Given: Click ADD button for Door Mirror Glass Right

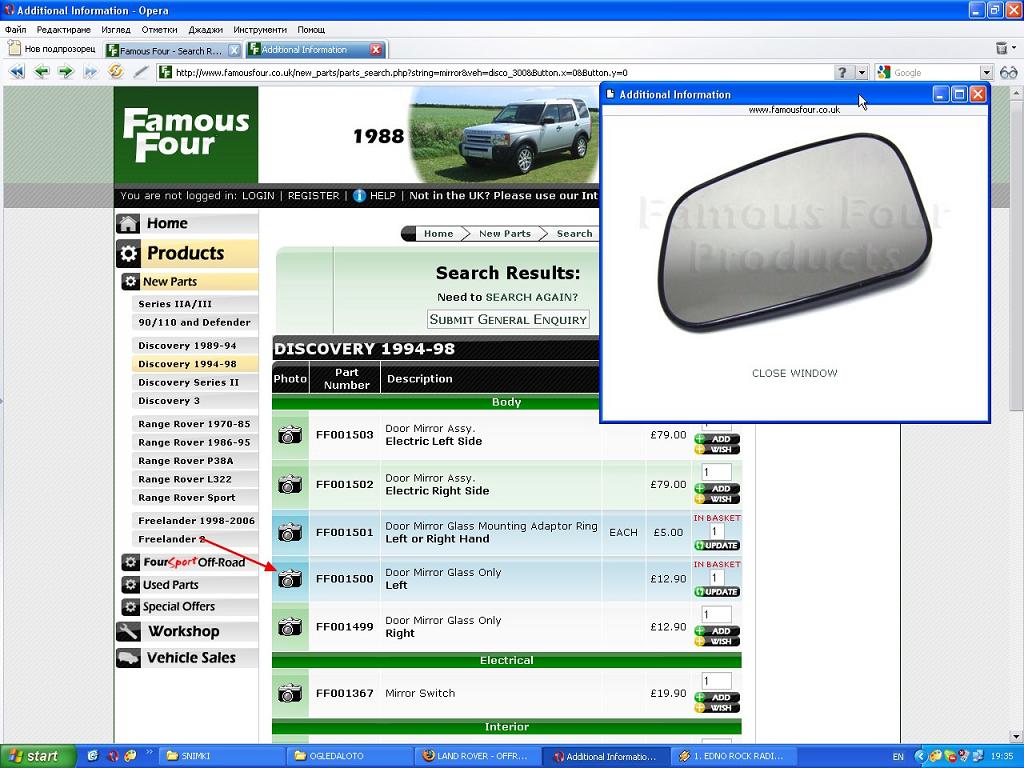Looking at the screenshot, I should click(717, 631).
